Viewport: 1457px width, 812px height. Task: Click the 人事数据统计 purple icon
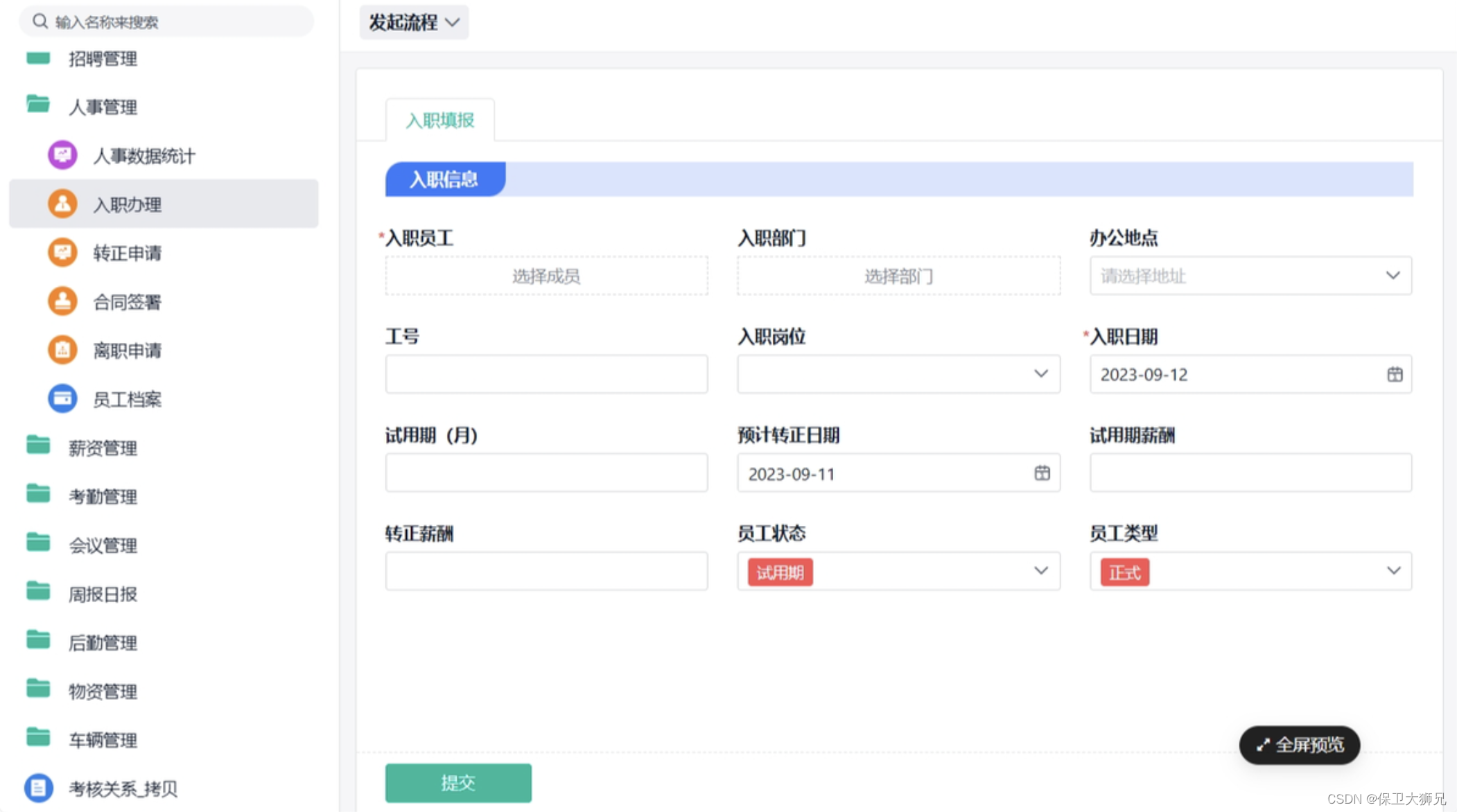62,155
